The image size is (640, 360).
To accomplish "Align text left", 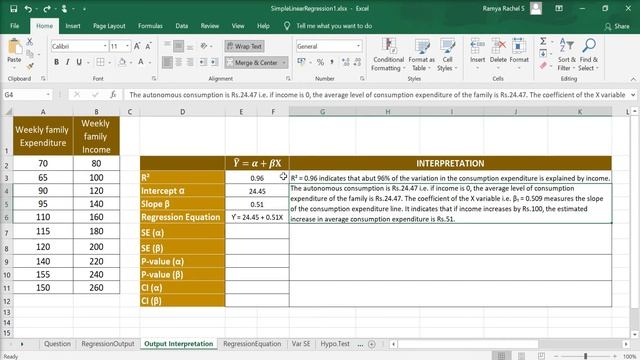I will (x=167, y=62).
